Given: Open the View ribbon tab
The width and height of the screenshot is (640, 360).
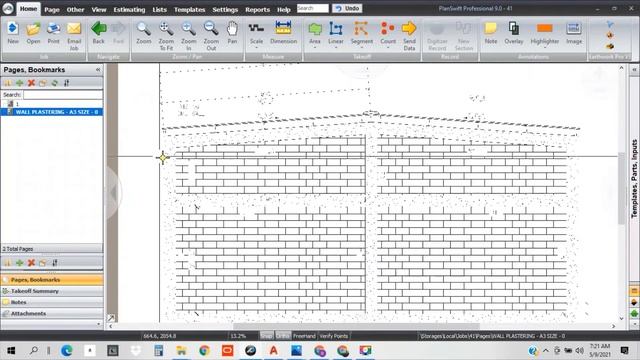Looking at the screenshot, I should click(x=99, y=9).
